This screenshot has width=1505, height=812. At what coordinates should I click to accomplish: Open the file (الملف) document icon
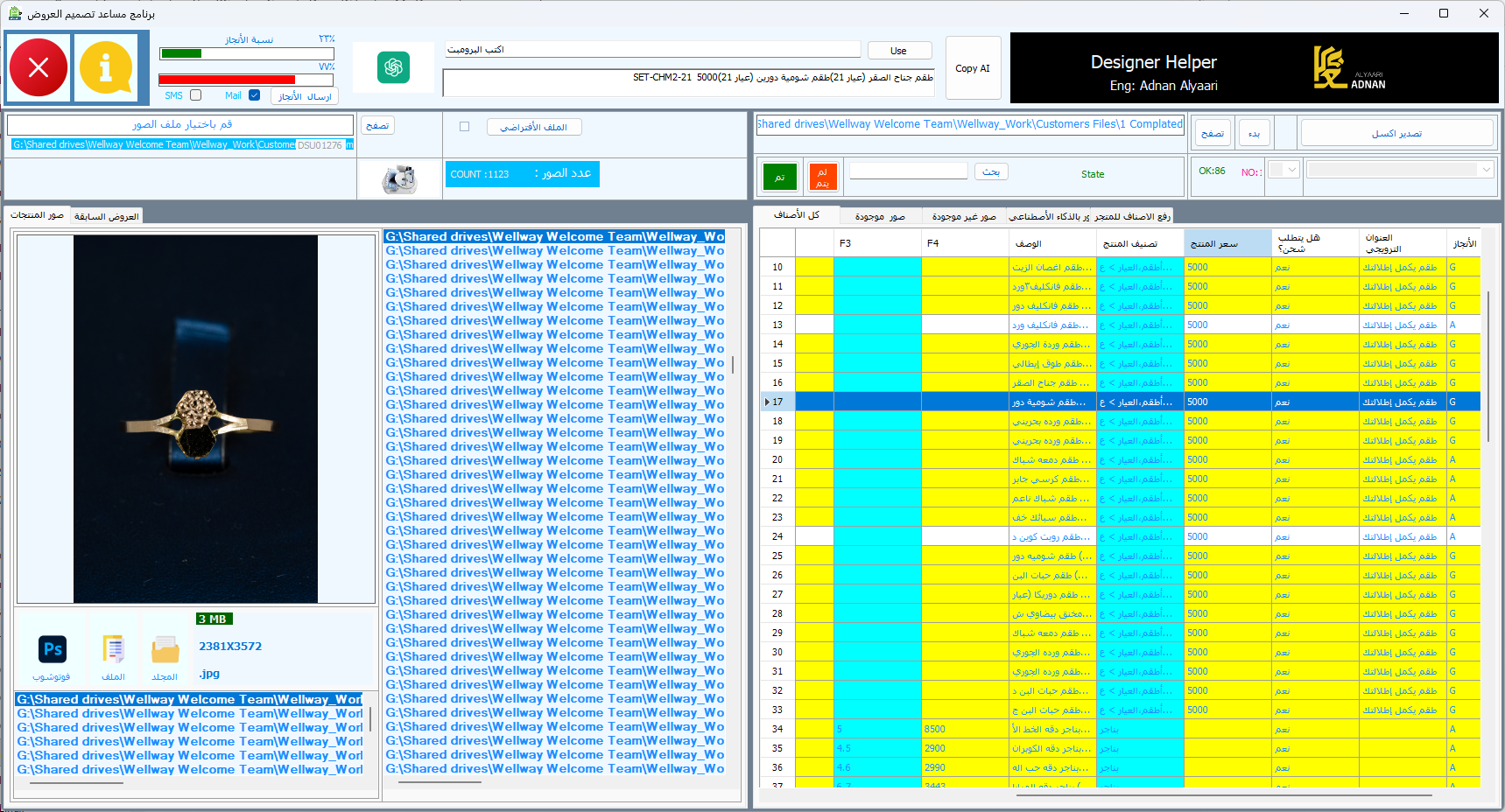click(x=113, y=649)
